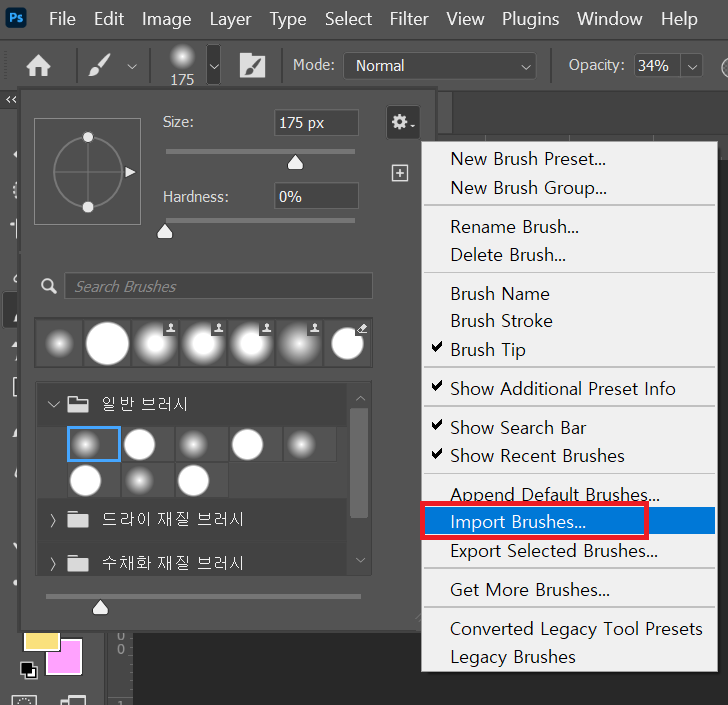
Task: Click the 수채화 재질 브러시 folder icon
Action: 78,563
